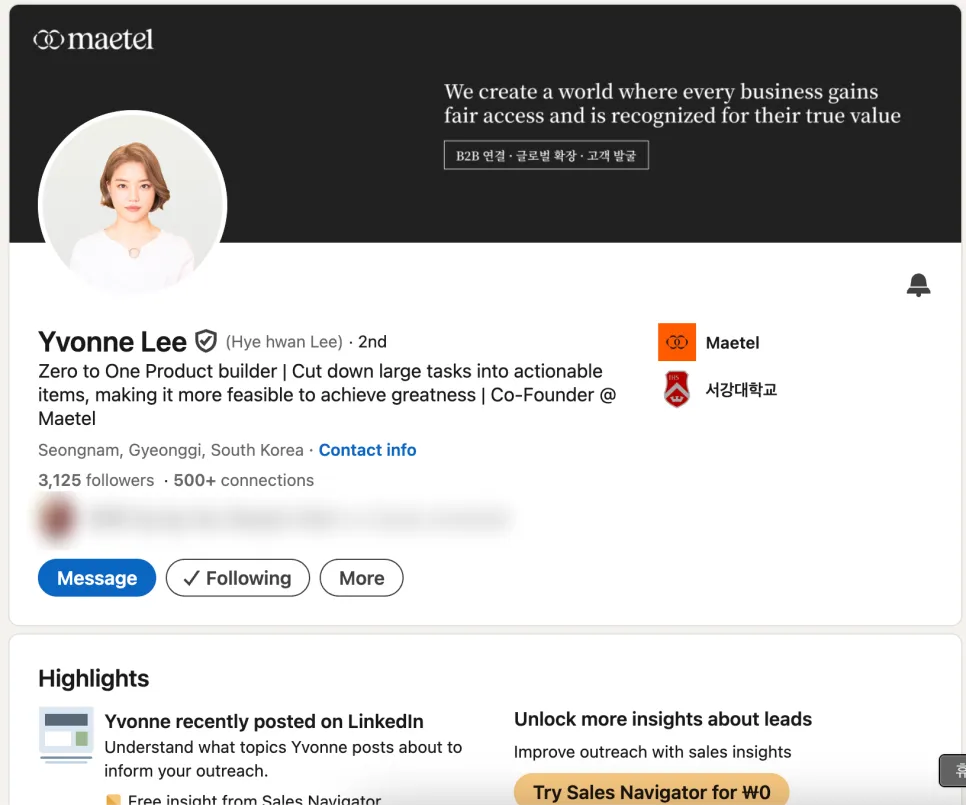The height and width of the screenshot is (805, 966).
Task: Click the verification shield badge beside Yvonne Lee
Action: (206, 341)
